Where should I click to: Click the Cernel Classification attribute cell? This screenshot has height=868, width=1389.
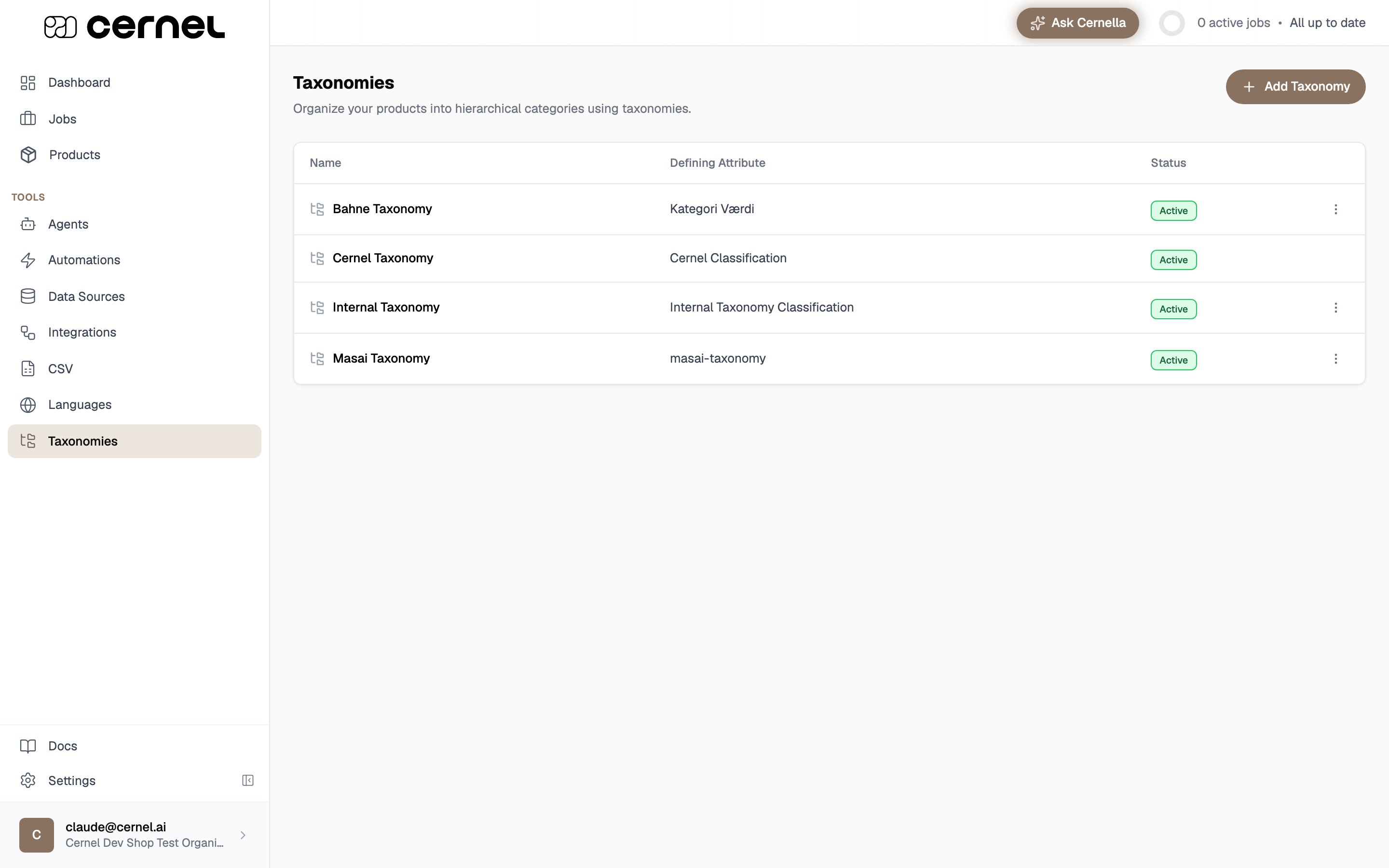tap(728, 258)
